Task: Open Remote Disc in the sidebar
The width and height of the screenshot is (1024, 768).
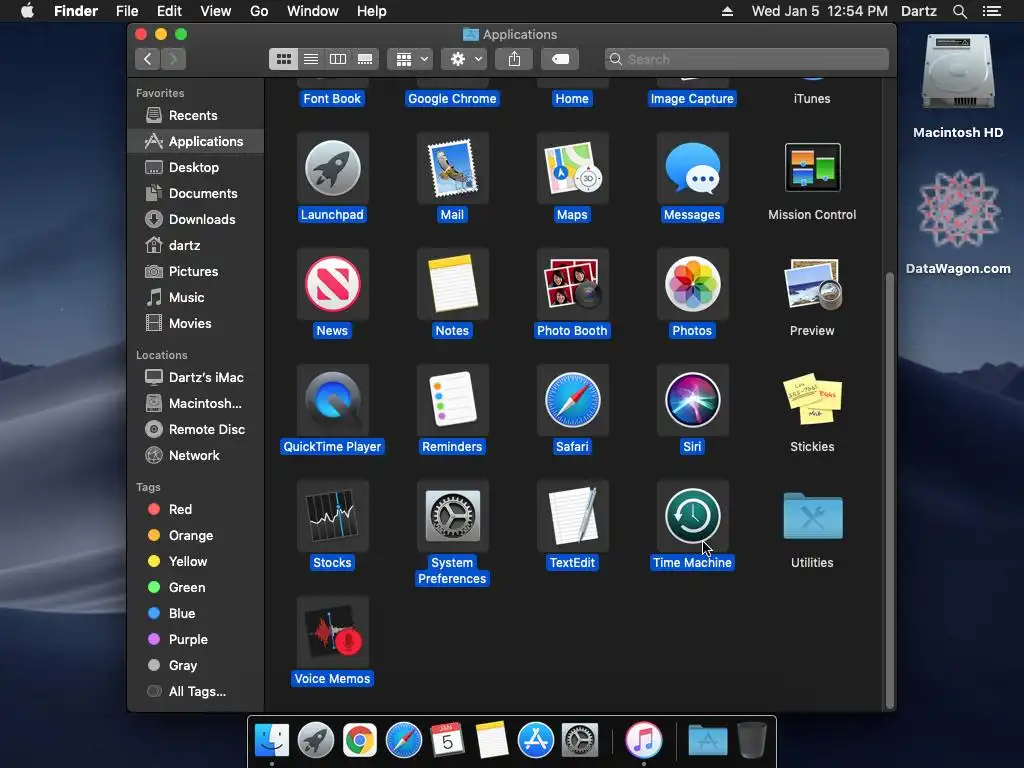Action: pos(195,429)
